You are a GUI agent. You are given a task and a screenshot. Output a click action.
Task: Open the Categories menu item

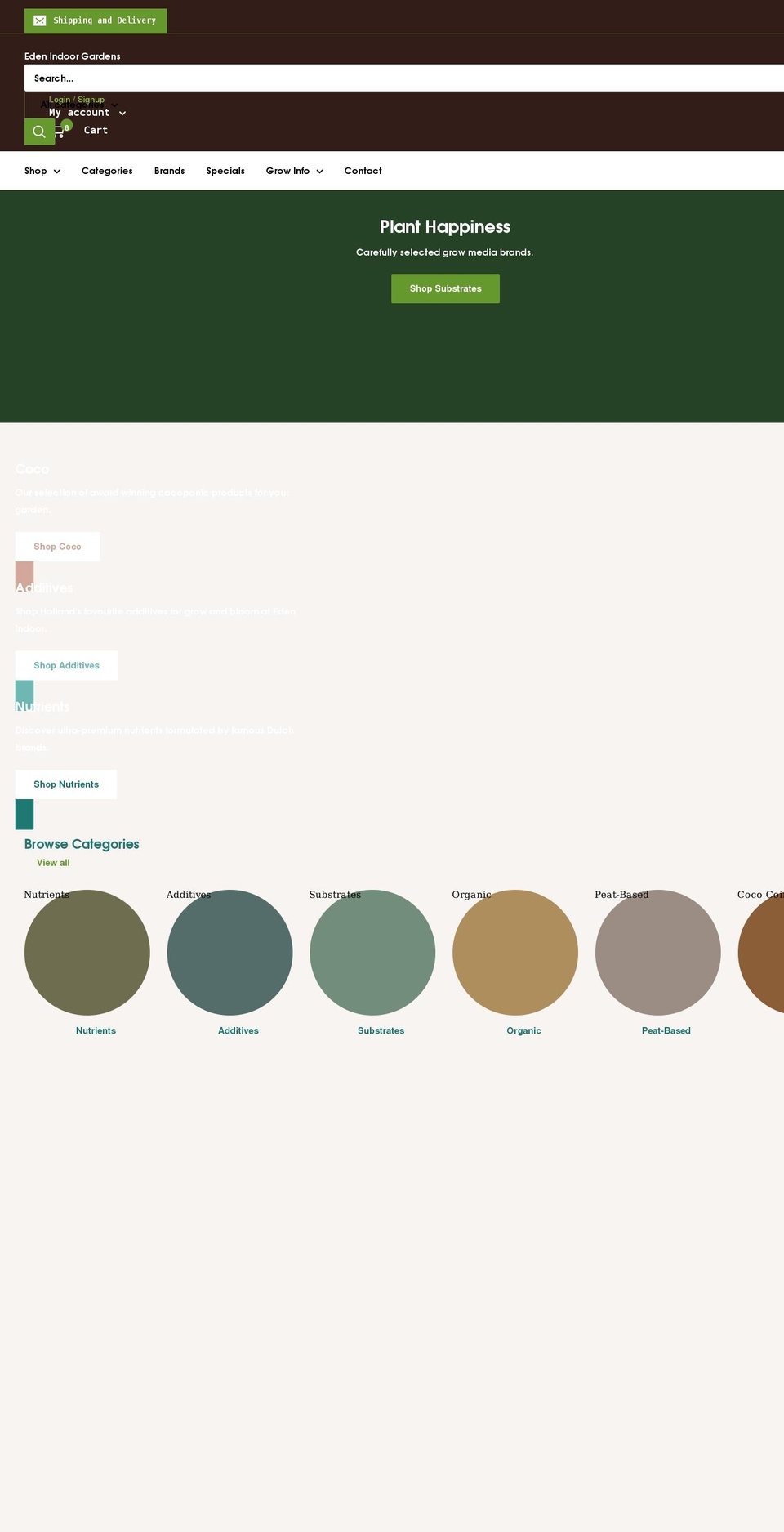point(107,171)
